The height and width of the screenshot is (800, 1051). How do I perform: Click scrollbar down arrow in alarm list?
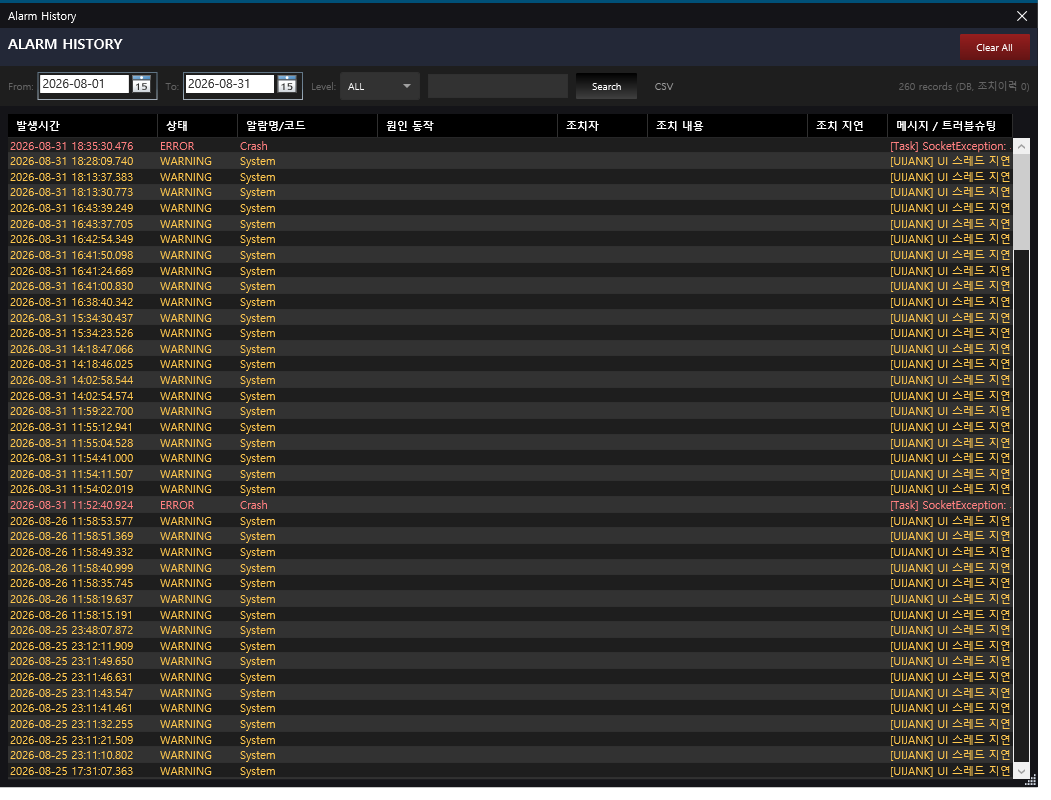pos(1022,771)
